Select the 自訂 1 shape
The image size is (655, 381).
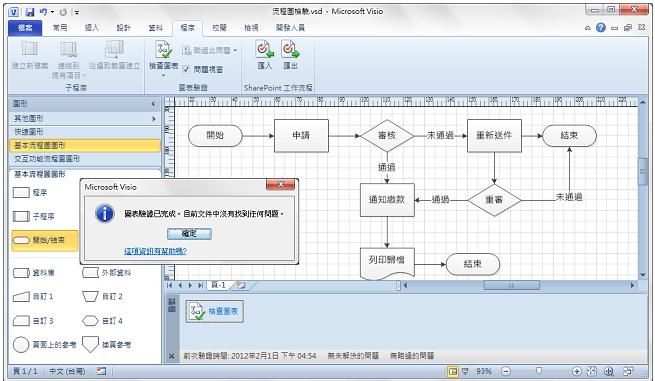pyautogui.click(x=33, y=297)
